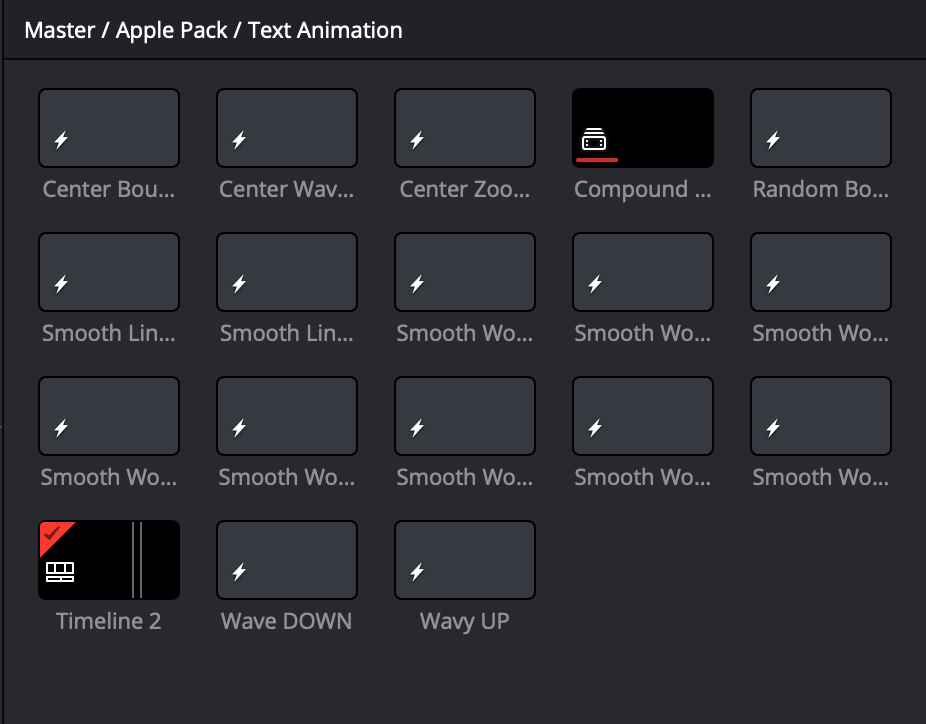Click the lightning bolt icon on Wave DOWN
This screenshot has height=724, width=926.
click(239, 573)
